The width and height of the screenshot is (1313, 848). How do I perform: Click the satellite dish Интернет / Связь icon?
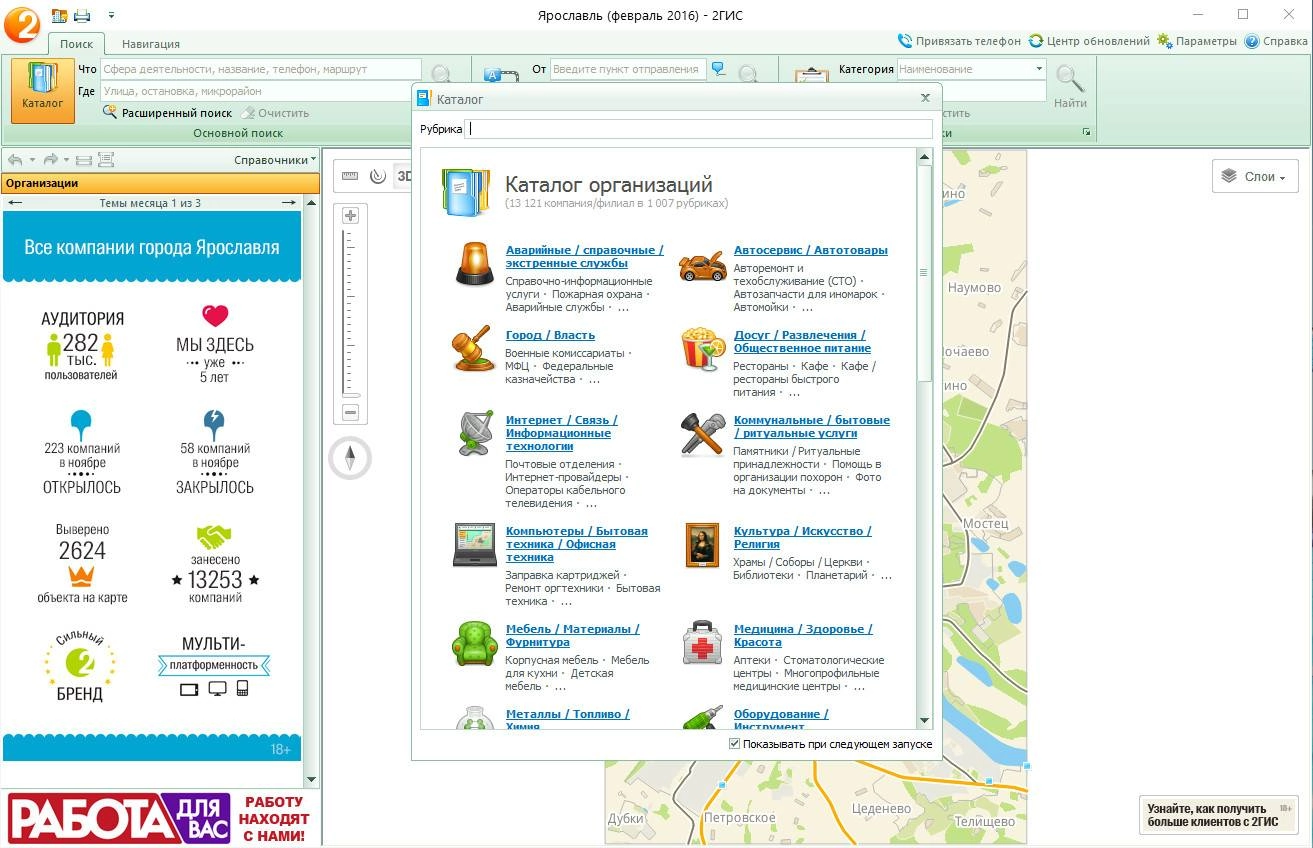pyautogui.click(x=474, y=433)
